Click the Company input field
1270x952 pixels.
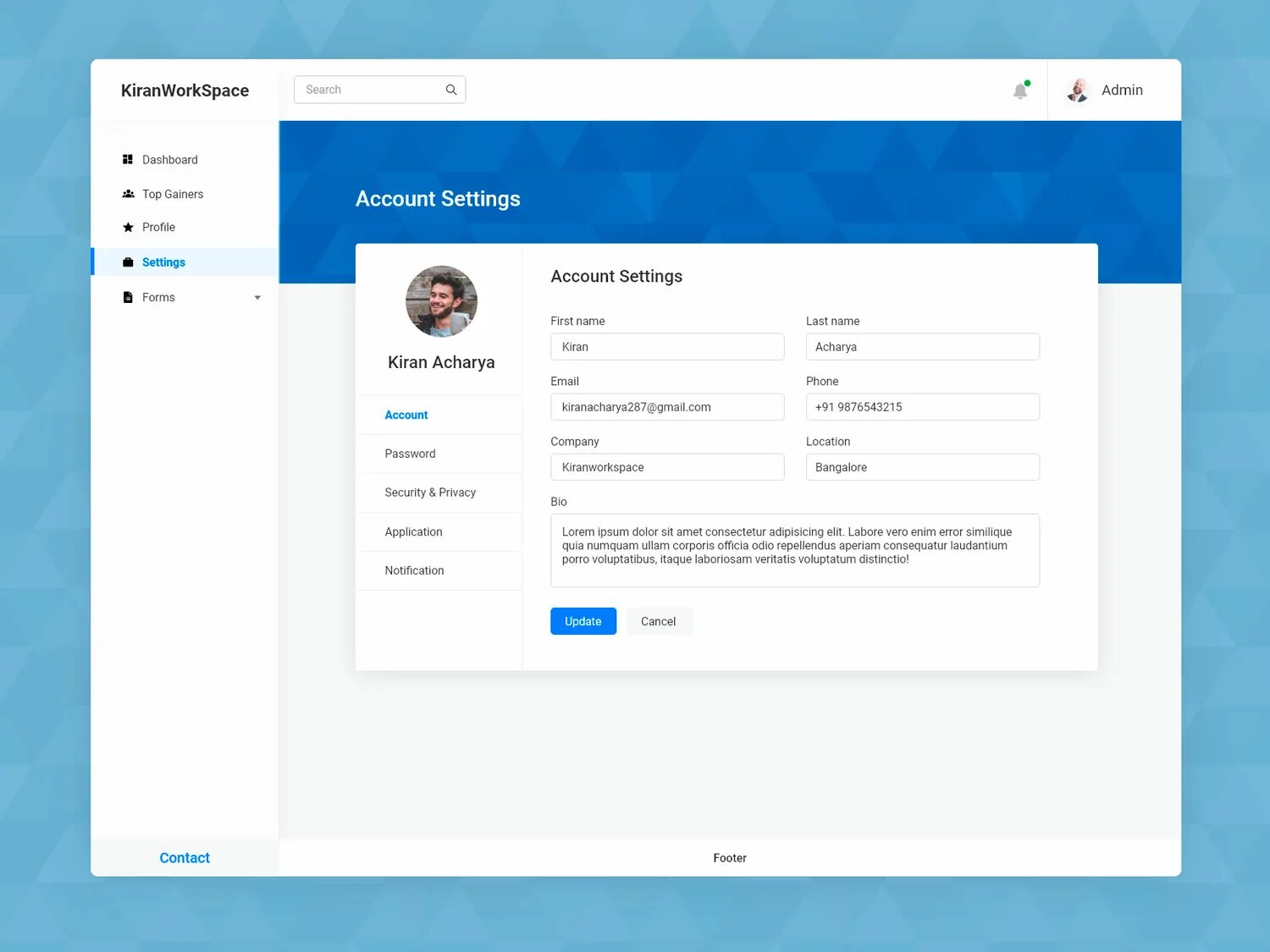point(667,467)
